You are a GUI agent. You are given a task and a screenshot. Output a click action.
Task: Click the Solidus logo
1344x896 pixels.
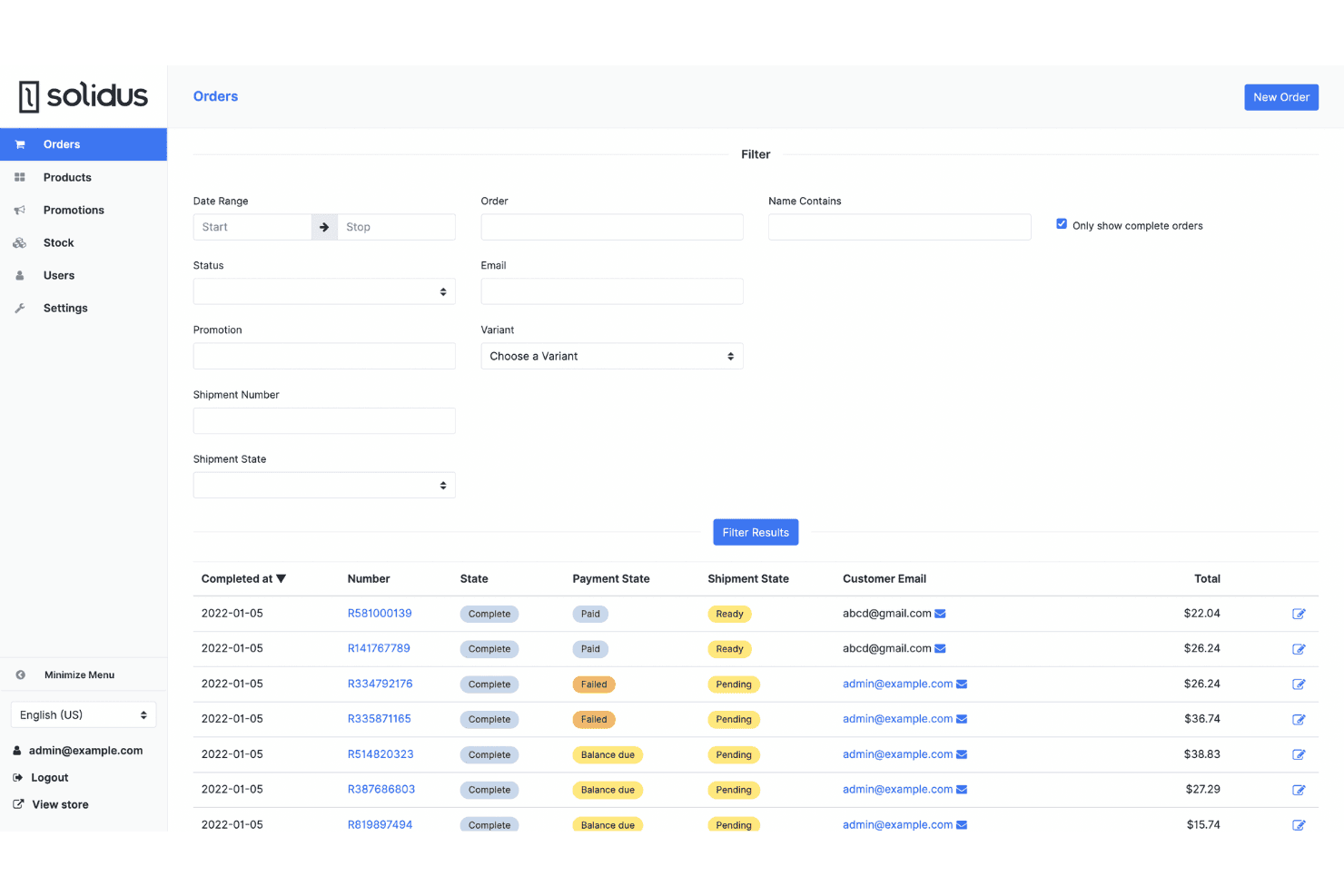(x=84, y=96)
